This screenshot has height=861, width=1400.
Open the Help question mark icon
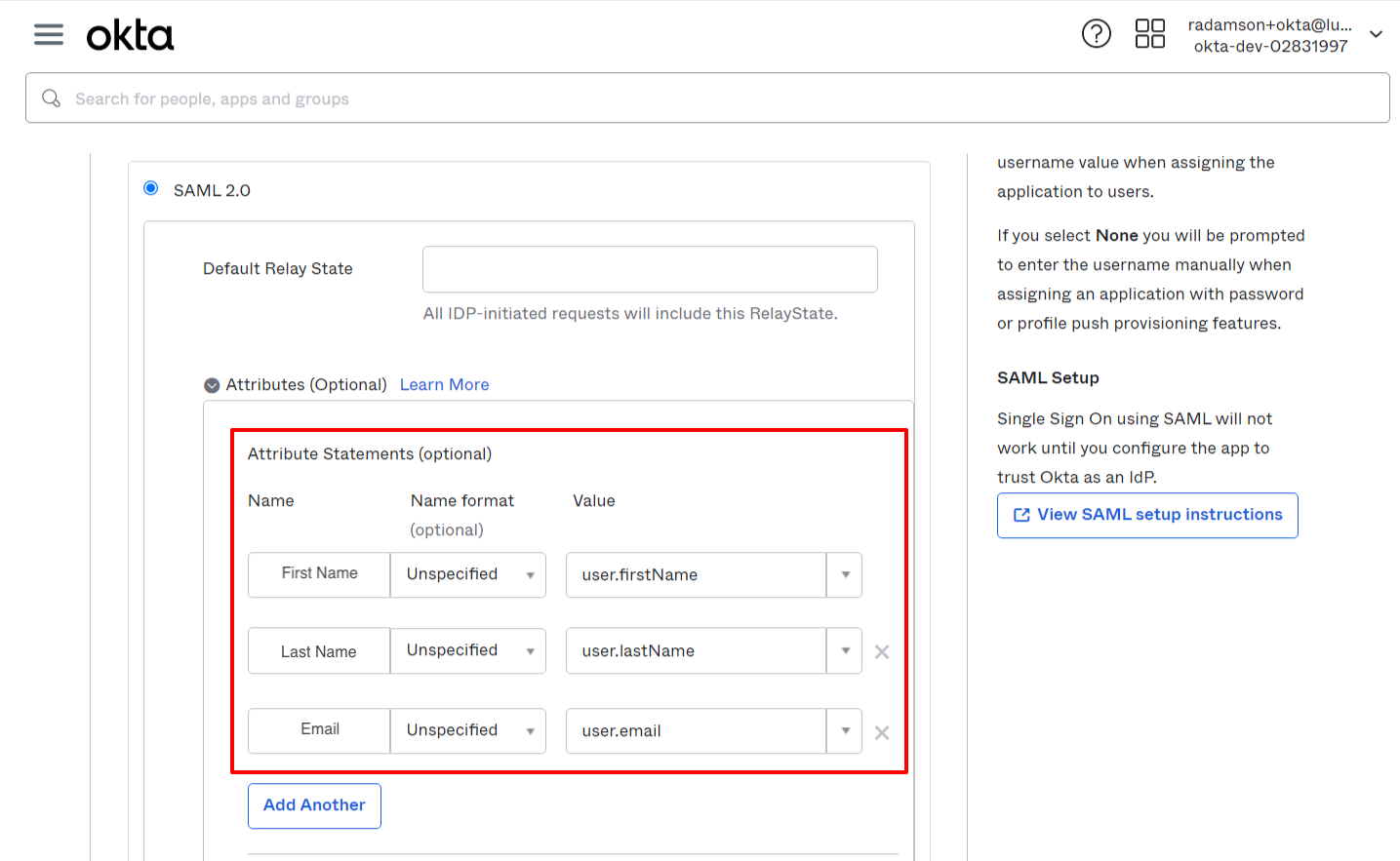point(1096,33)
